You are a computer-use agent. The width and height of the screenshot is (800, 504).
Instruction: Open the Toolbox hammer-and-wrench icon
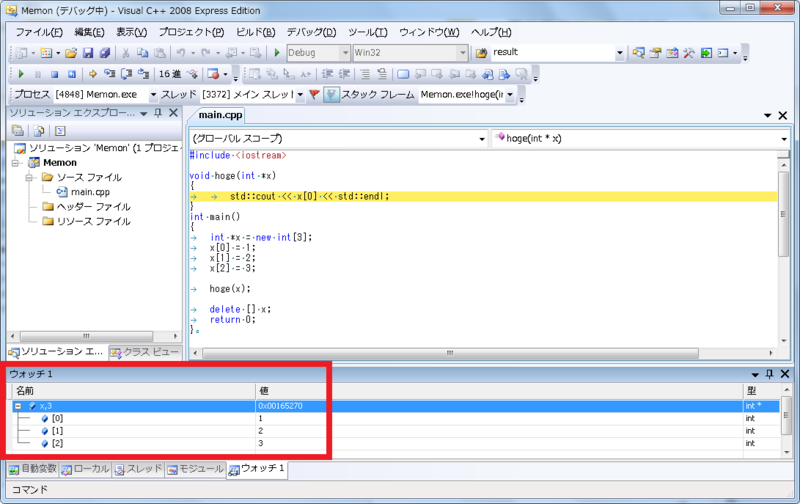point(689,53)
